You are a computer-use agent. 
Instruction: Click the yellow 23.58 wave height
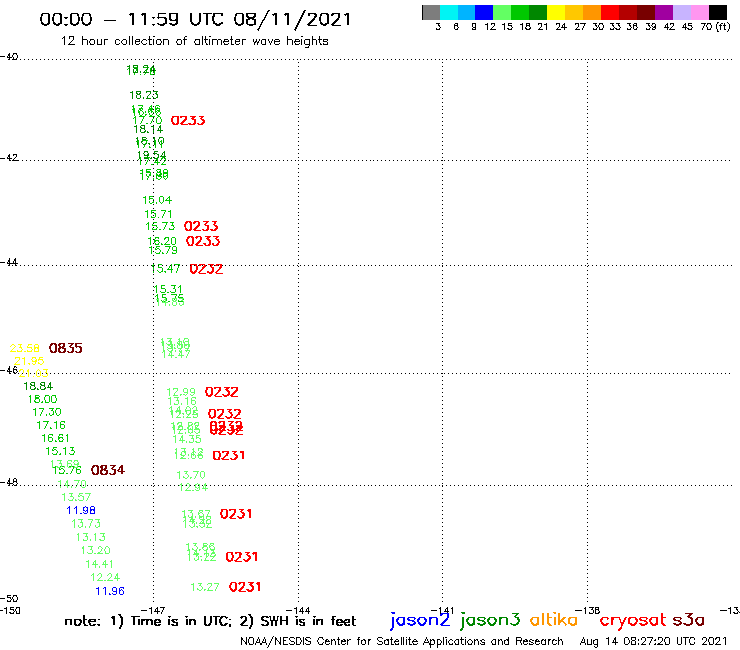(x=25, y=348)
